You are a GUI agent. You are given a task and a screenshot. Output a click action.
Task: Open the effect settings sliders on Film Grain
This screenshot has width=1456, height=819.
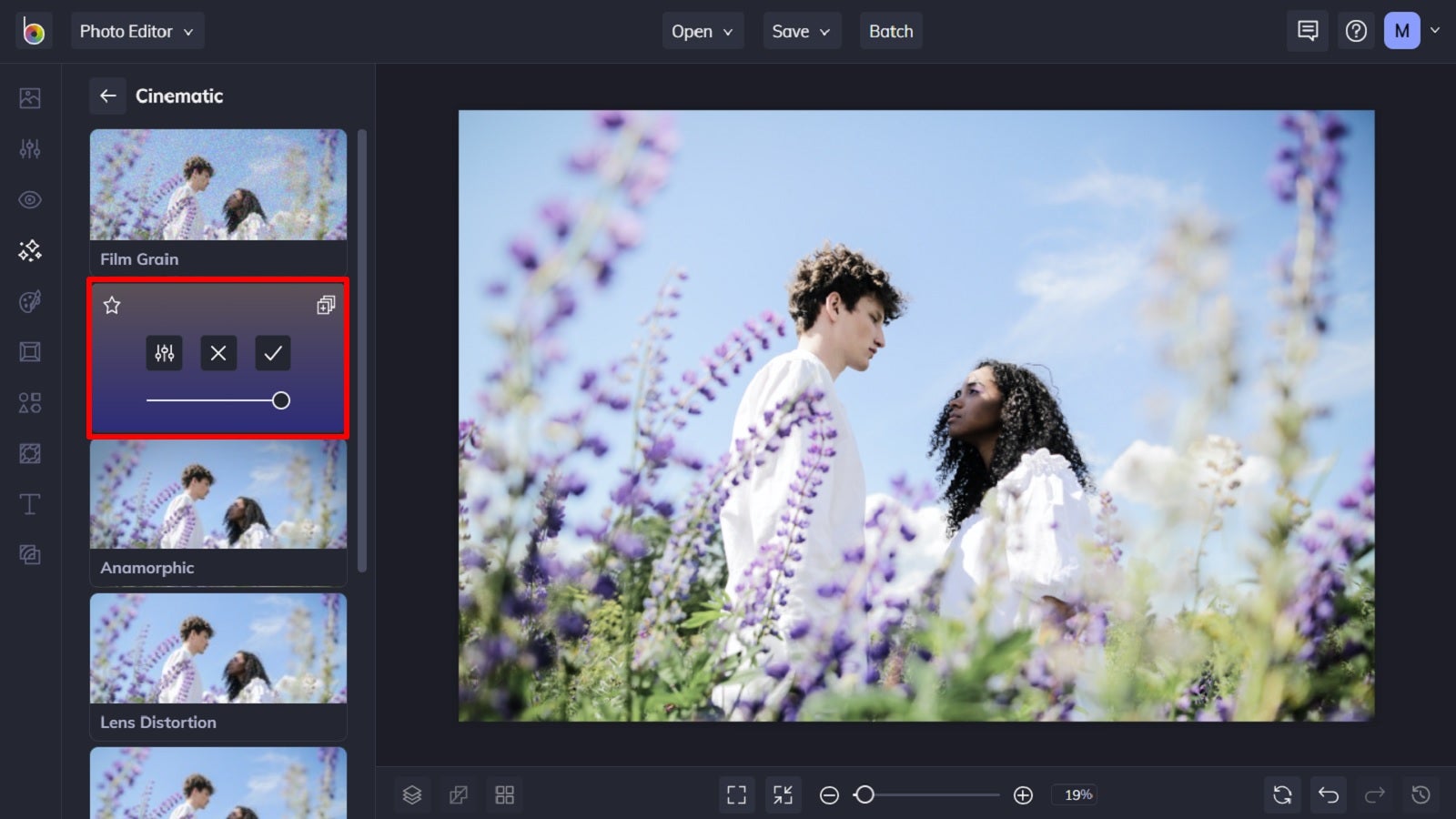tap(164, 353)
